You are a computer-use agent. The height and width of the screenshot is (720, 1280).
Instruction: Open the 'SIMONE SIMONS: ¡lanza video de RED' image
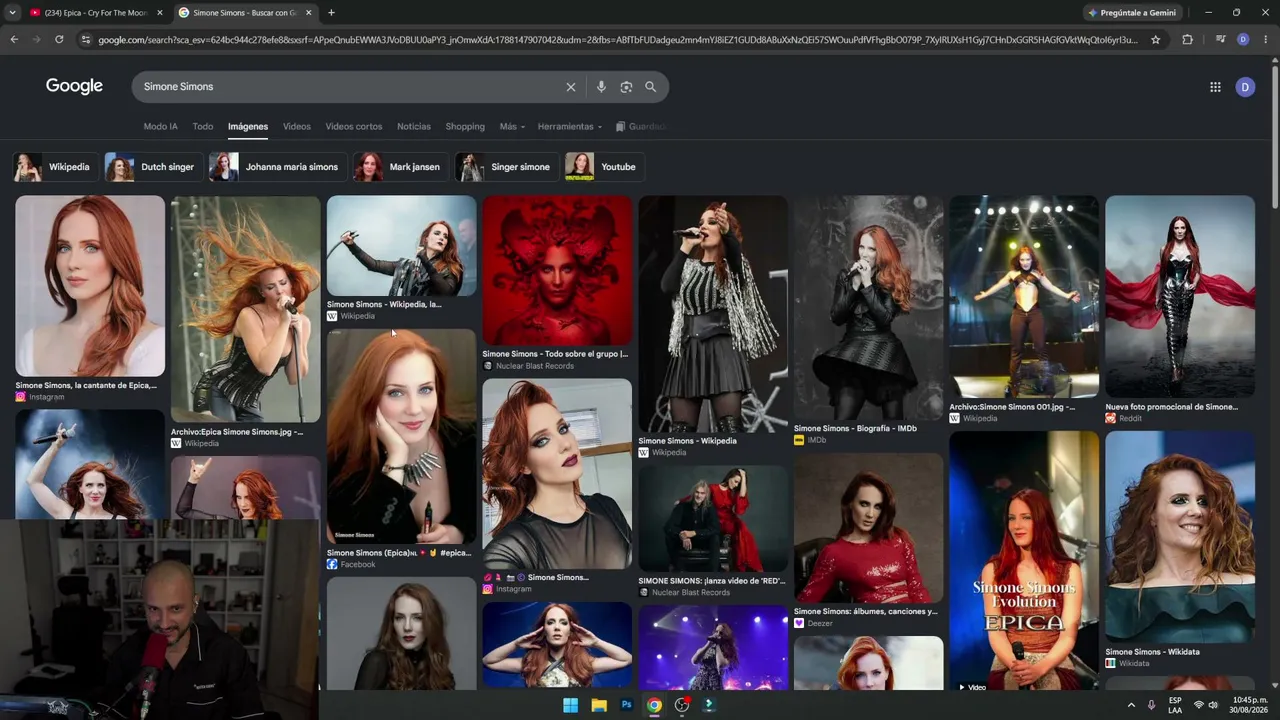coord(713,519)
